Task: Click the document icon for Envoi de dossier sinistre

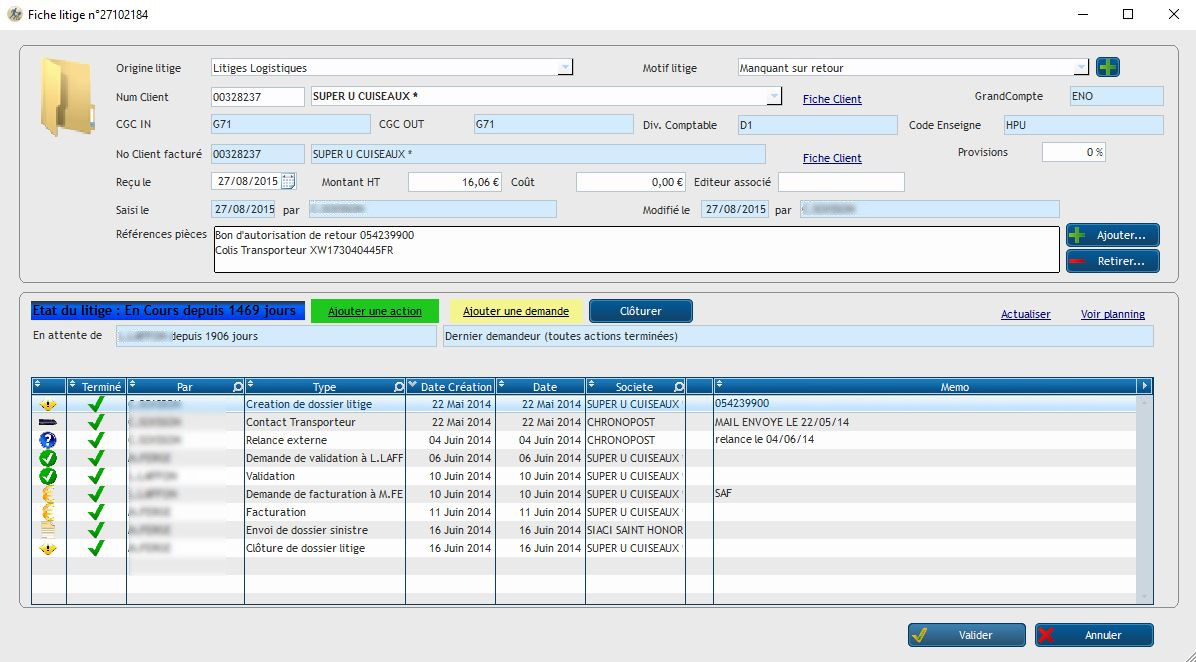Action: click(x=48, y=530)
